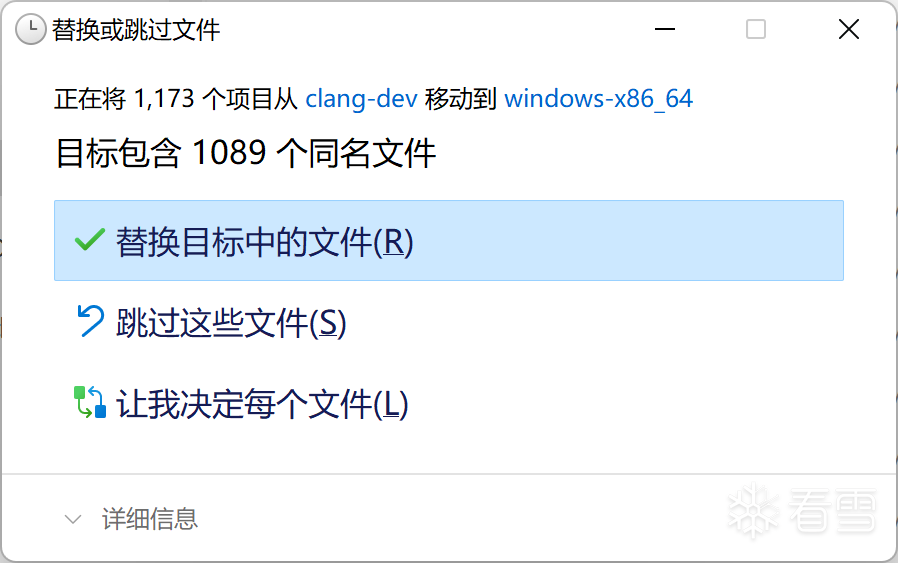The width and height of the screenshot is (898, 563).
Task: Click the green checkmark replace icon
Action: (x=90, y=239)
